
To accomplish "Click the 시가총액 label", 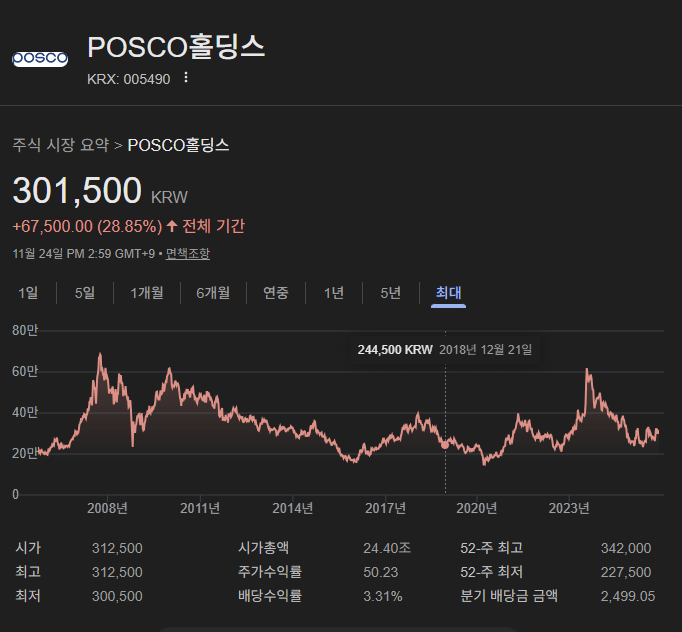I will point(263,548).
